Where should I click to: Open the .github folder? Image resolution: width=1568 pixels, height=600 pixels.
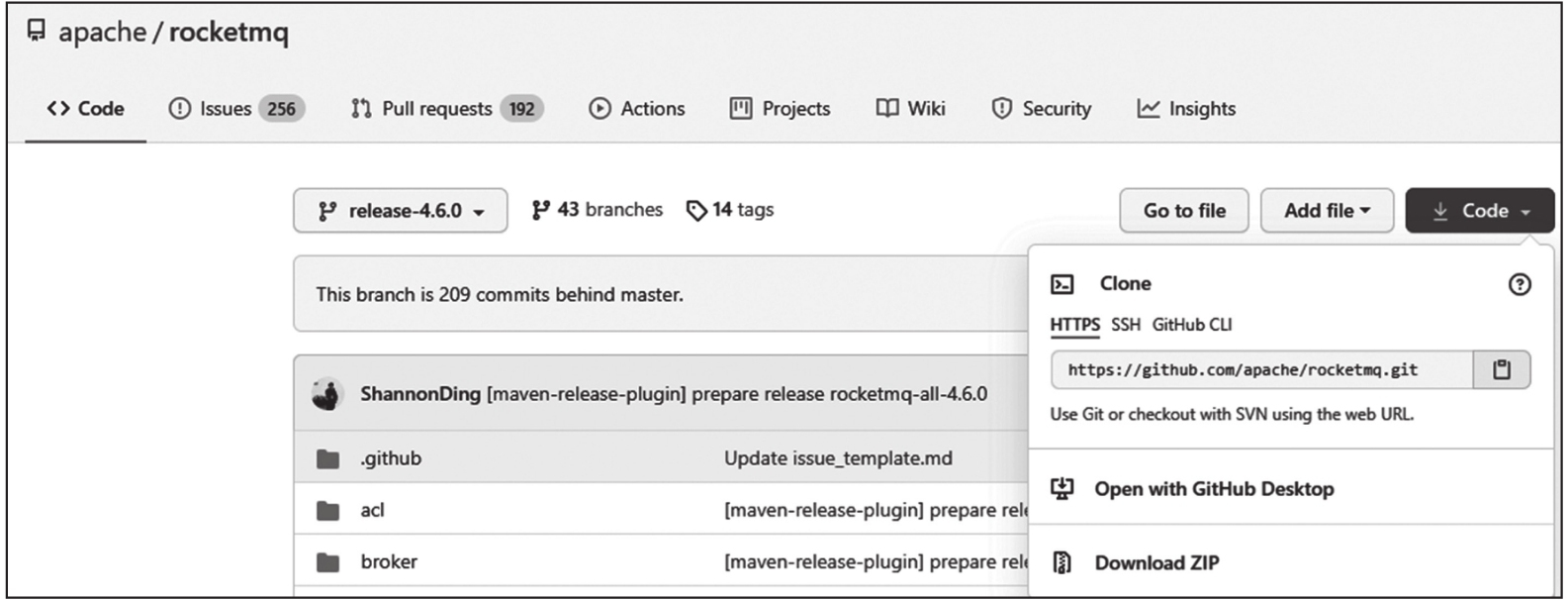tap(391, 458)
